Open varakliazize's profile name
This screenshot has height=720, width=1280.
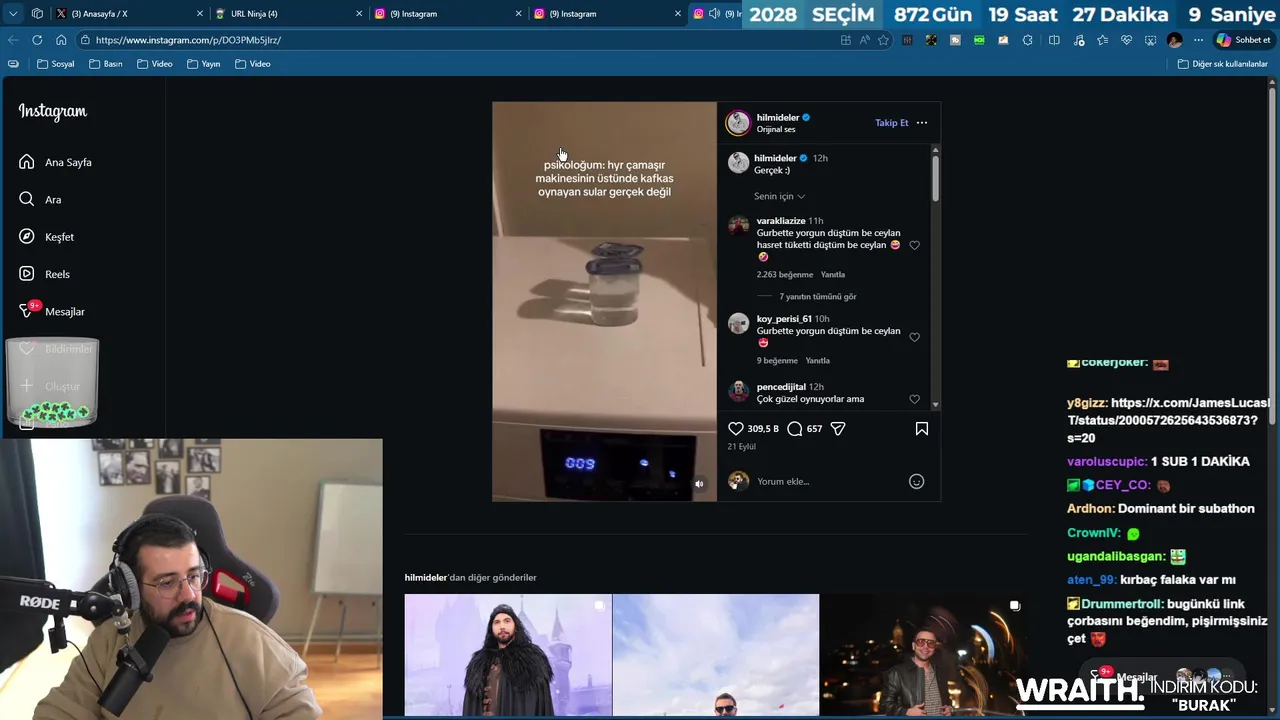click(781, 221)
